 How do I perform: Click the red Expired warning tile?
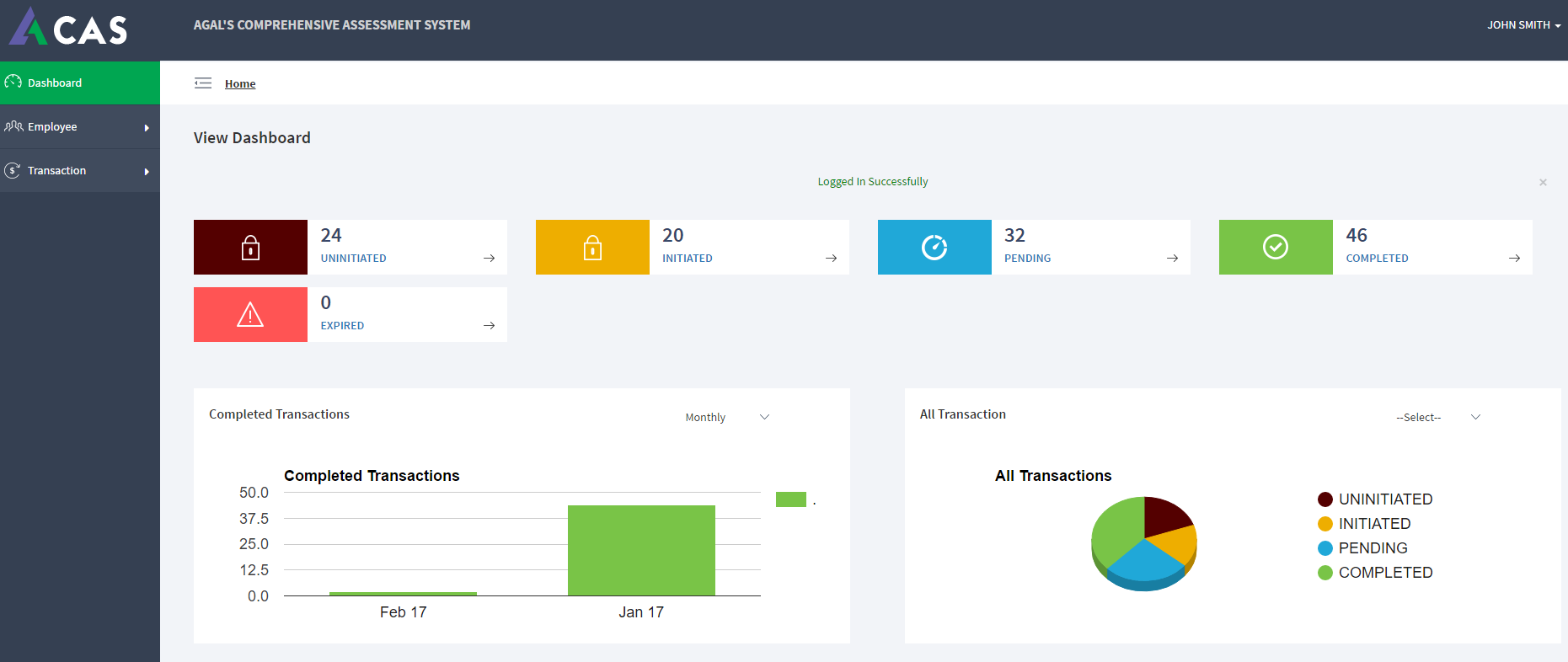click(250, 314)
